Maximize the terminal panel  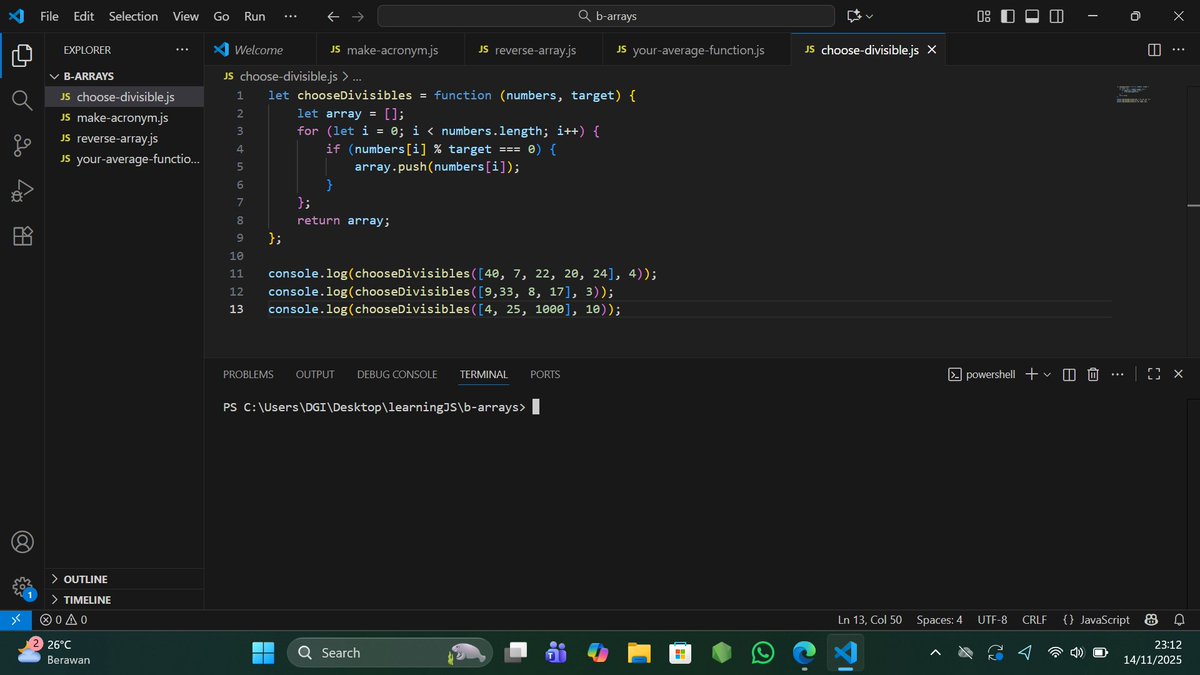click(1154, 373)
